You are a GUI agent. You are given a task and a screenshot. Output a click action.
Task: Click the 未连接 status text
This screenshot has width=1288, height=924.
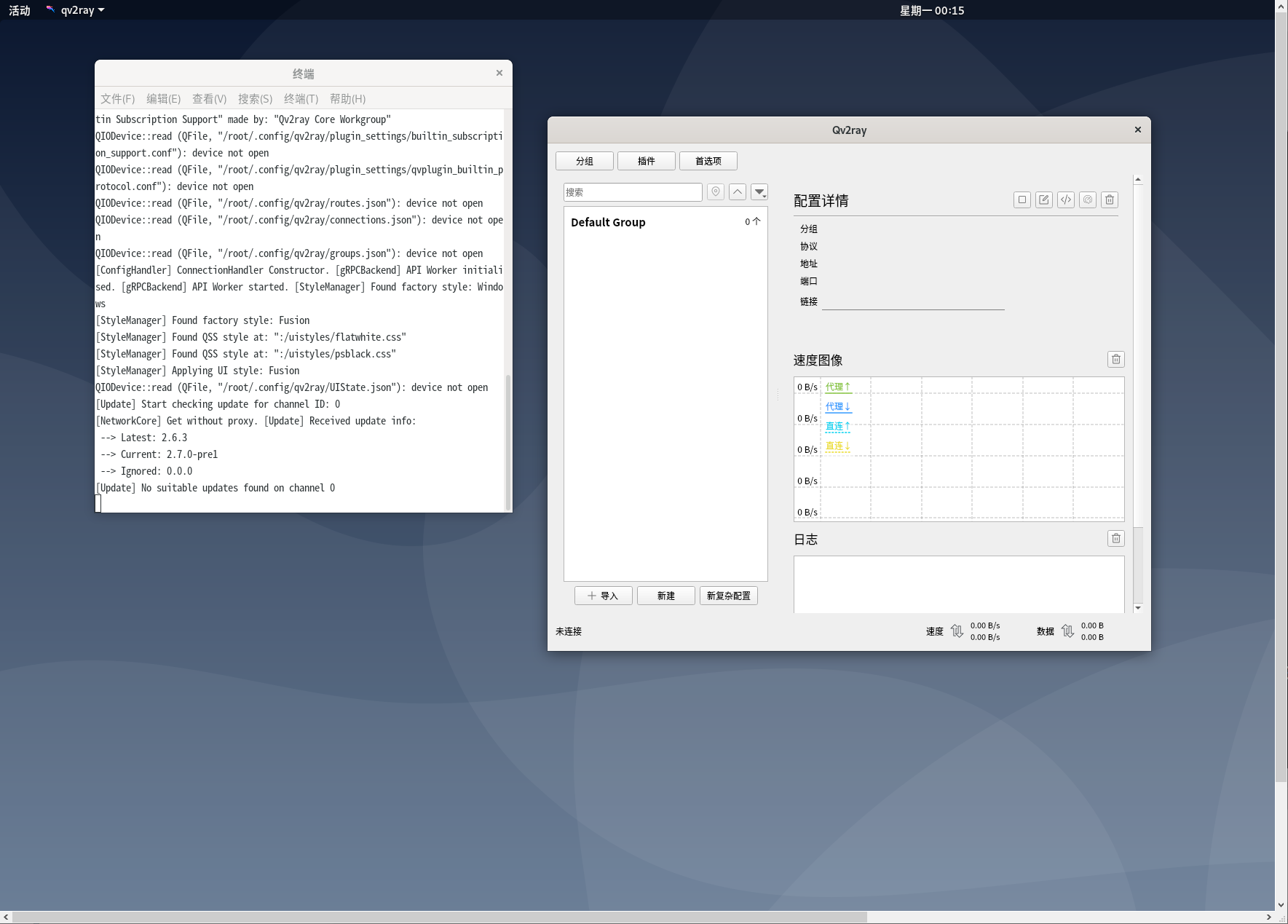coord(569,631)
